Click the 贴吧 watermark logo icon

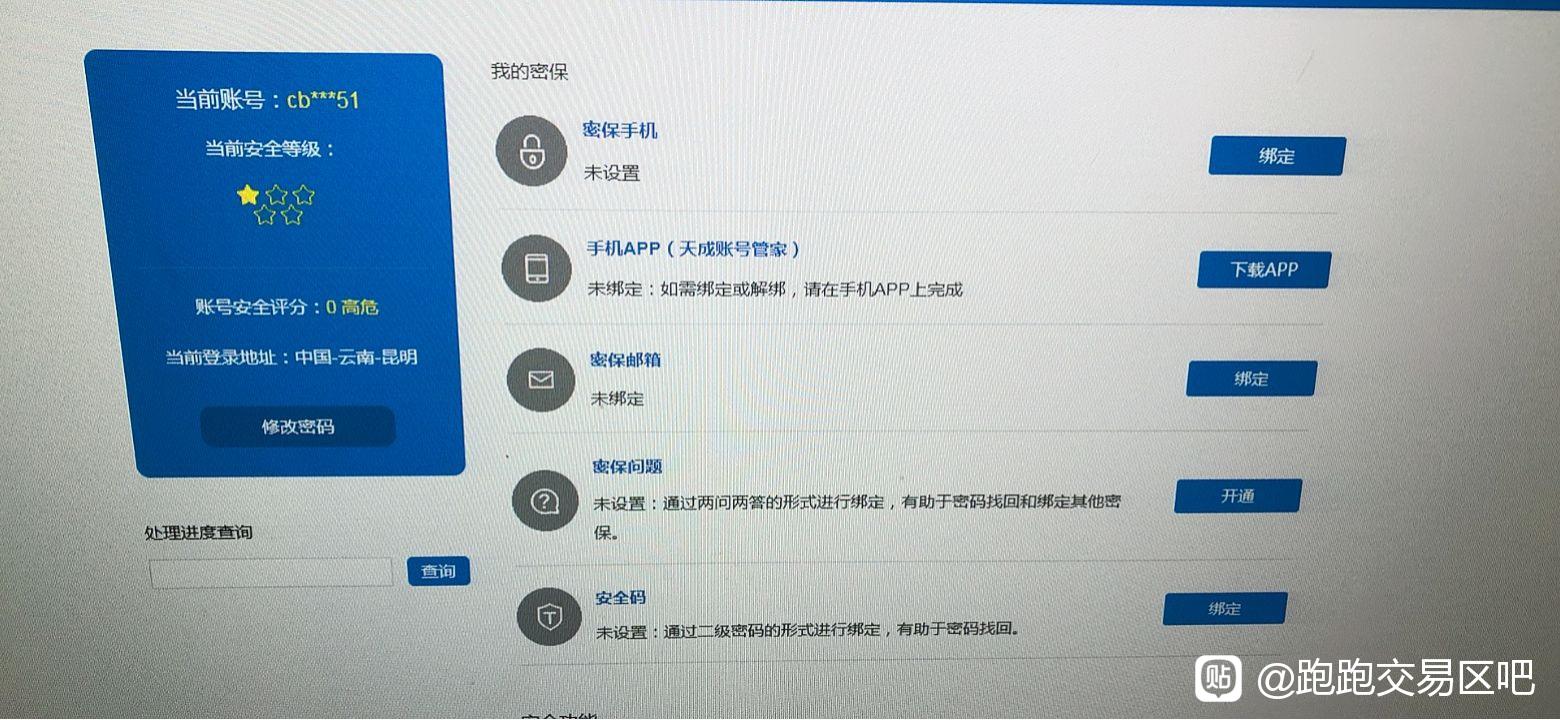point(1219,679)
